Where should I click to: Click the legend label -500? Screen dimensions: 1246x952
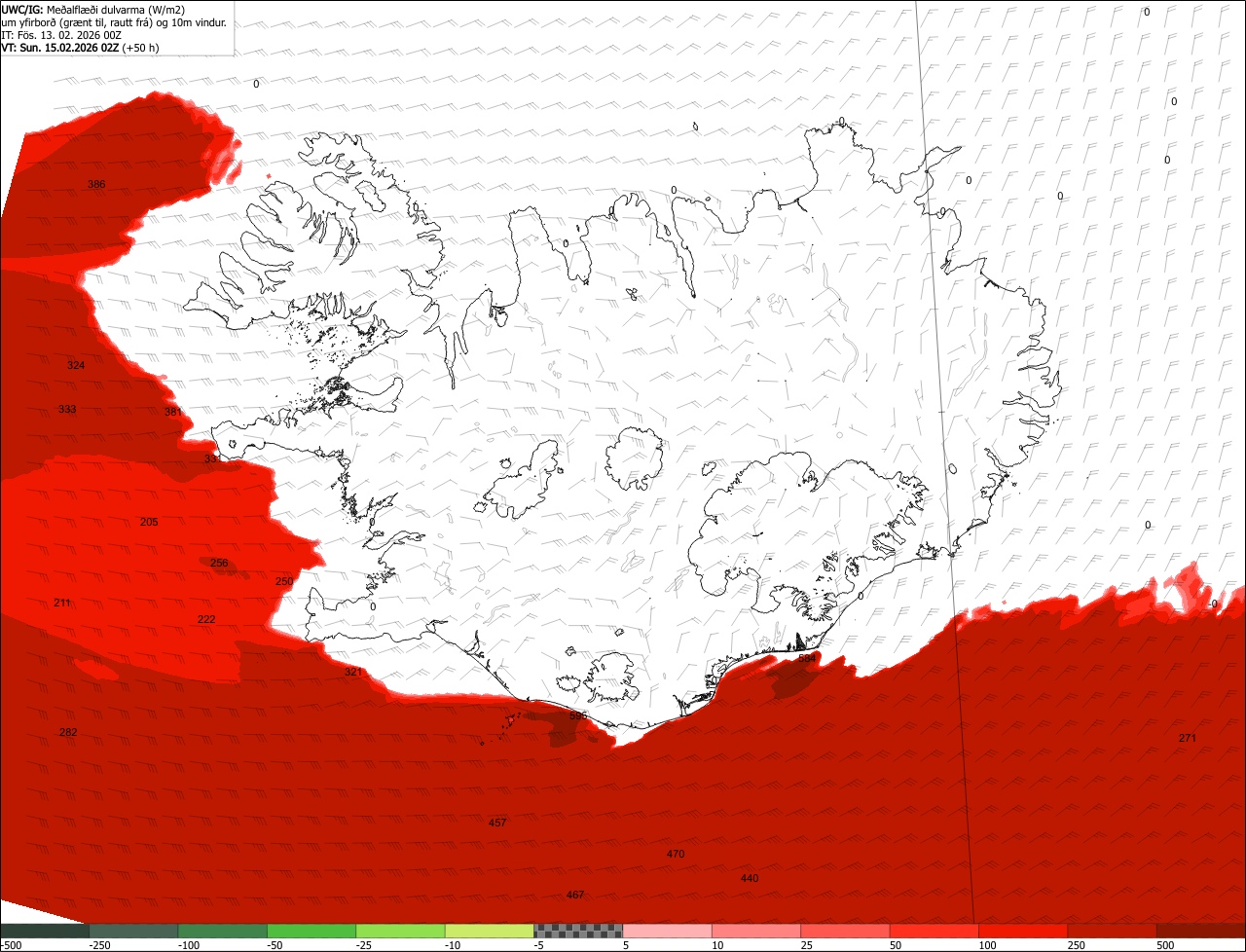tap(12, 945)
